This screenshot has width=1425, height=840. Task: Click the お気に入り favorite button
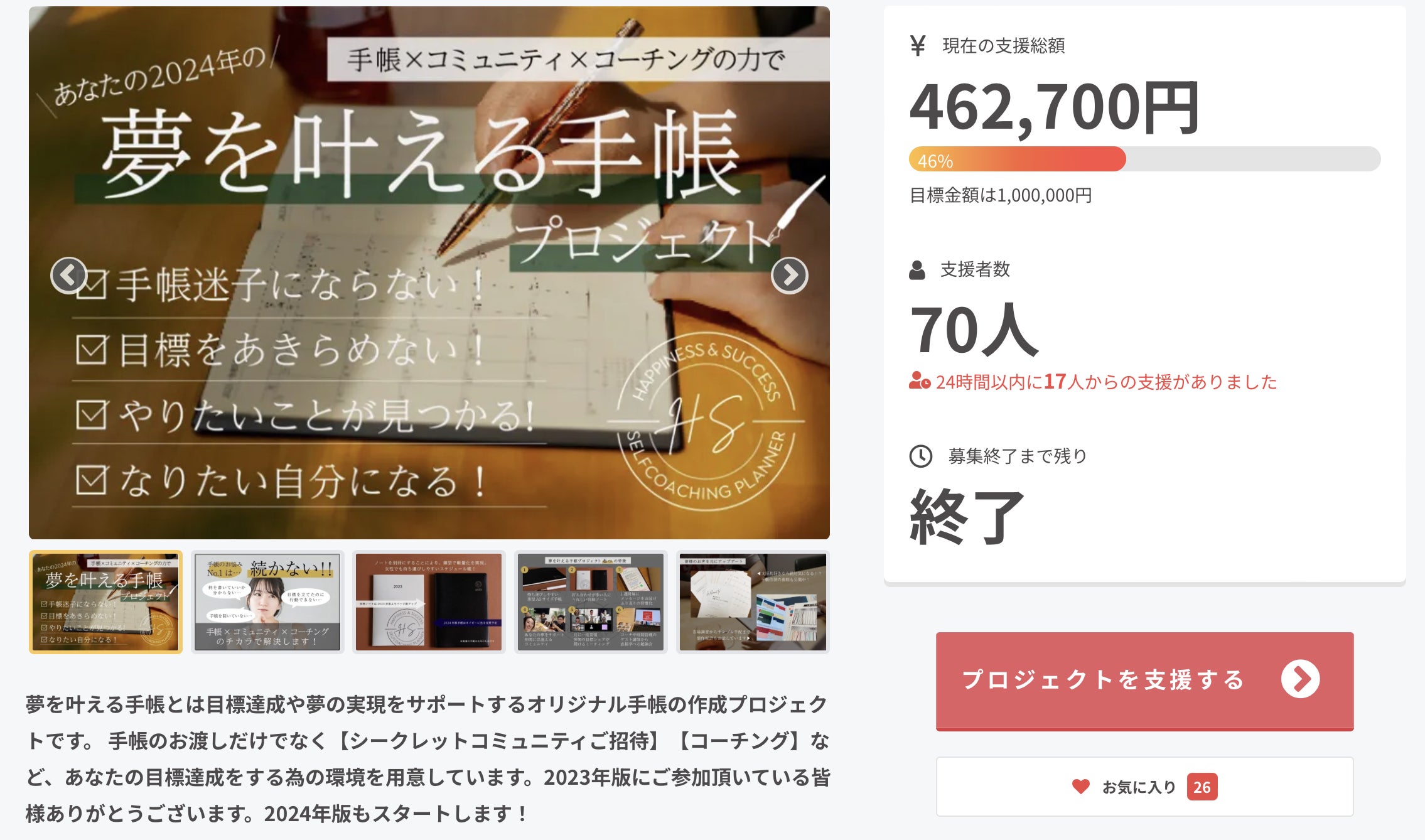pyautogui.click(x=1144, y=787)
